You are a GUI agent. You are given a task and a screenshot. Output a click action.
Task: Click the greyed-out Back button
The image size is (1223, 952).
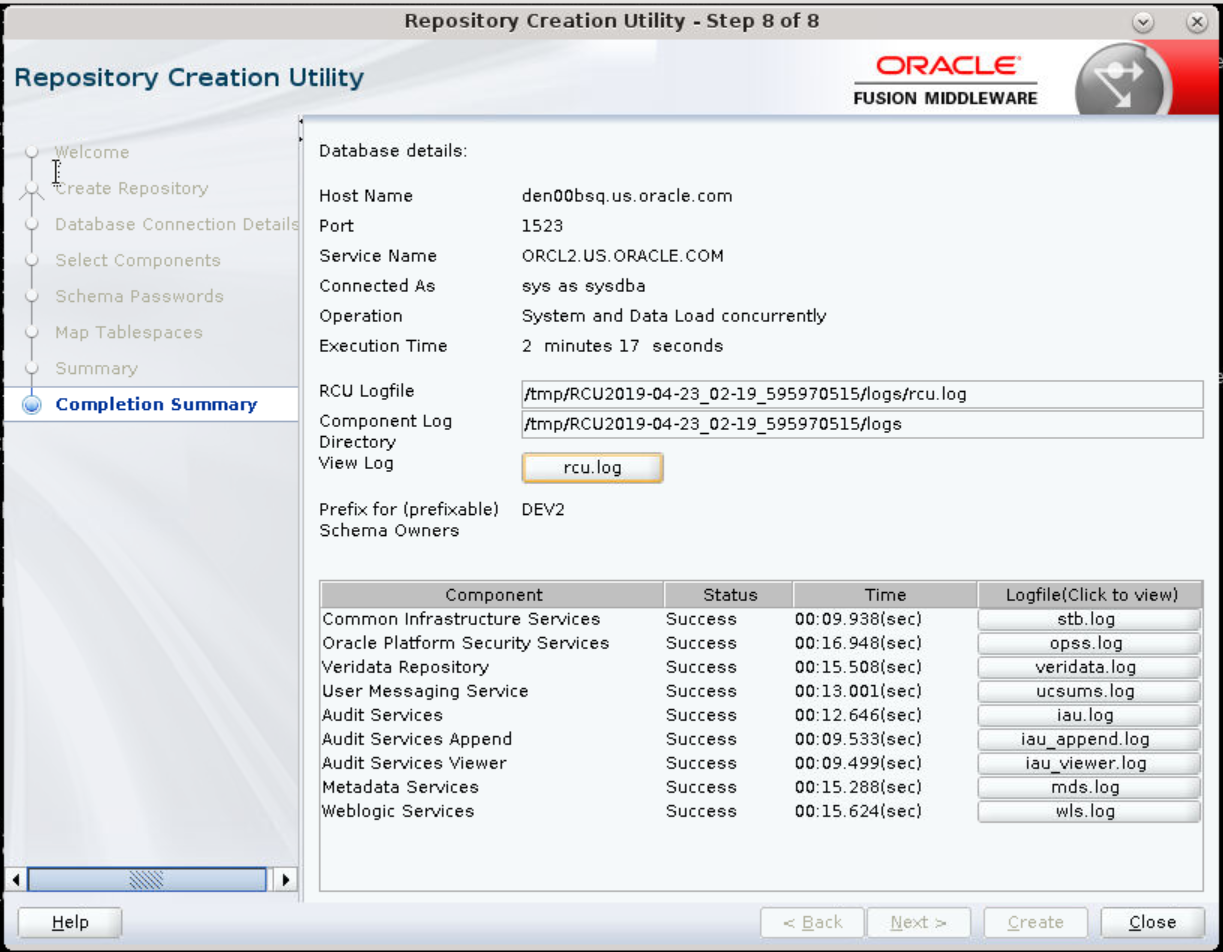click(812, 922)
